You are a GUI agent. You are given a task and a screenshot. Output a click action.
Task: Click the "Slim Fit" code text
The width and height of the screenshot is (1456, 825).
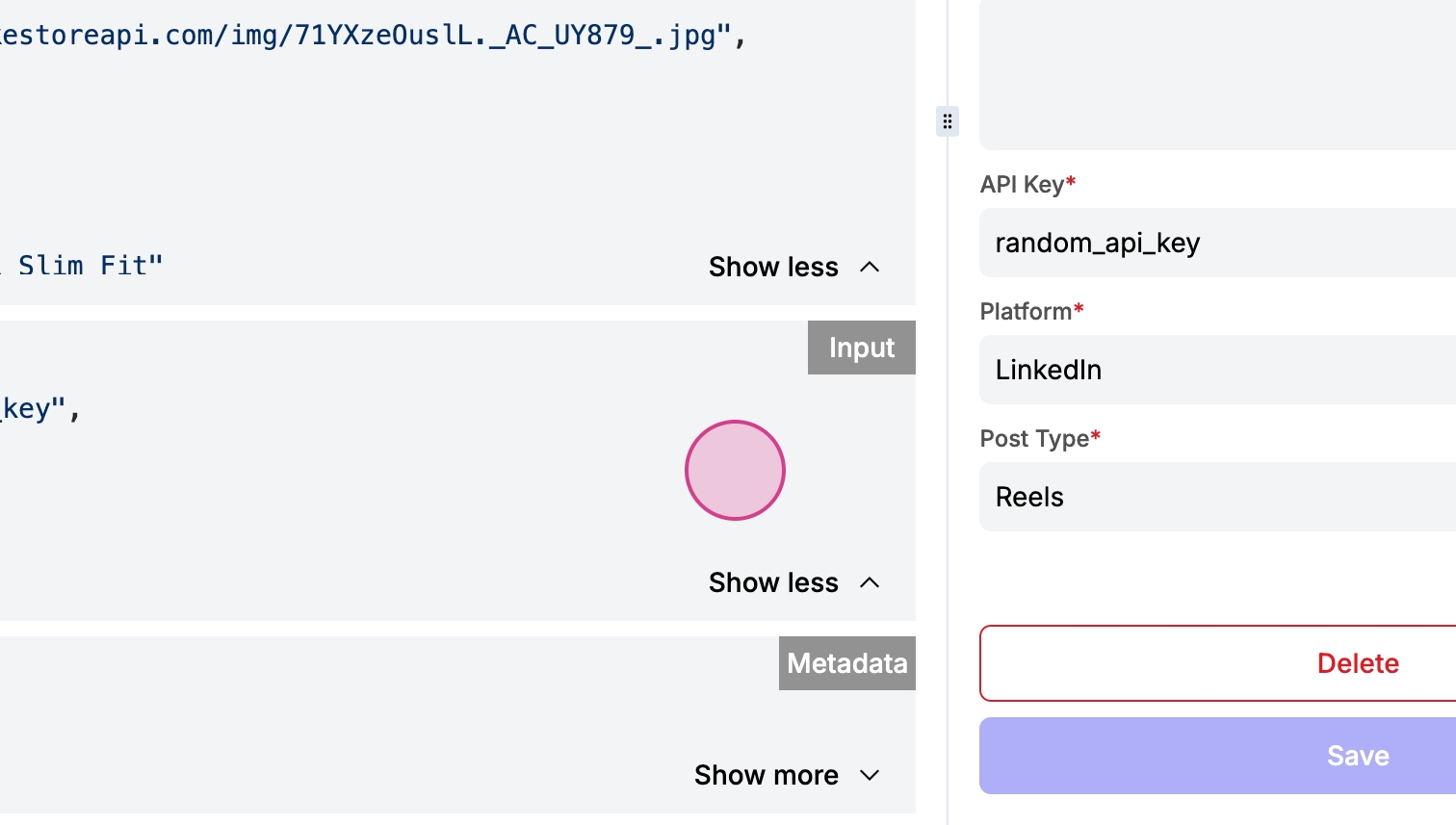91,266
